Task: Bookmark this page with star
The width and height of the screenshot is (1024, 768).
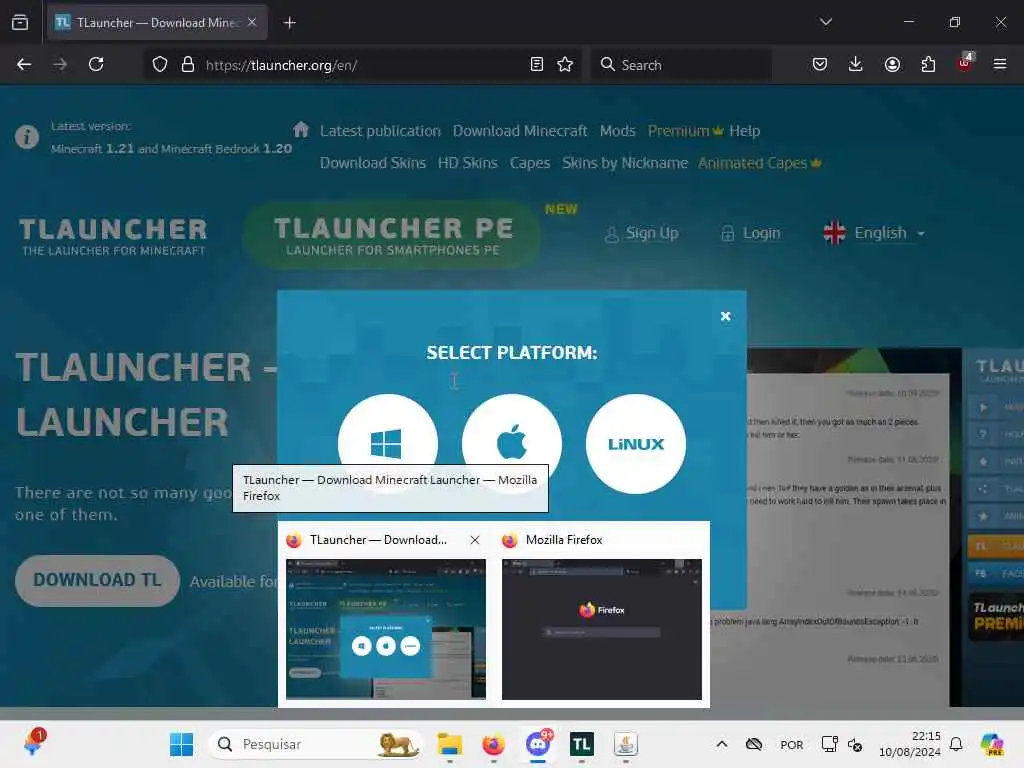Action: click(565, 64)
